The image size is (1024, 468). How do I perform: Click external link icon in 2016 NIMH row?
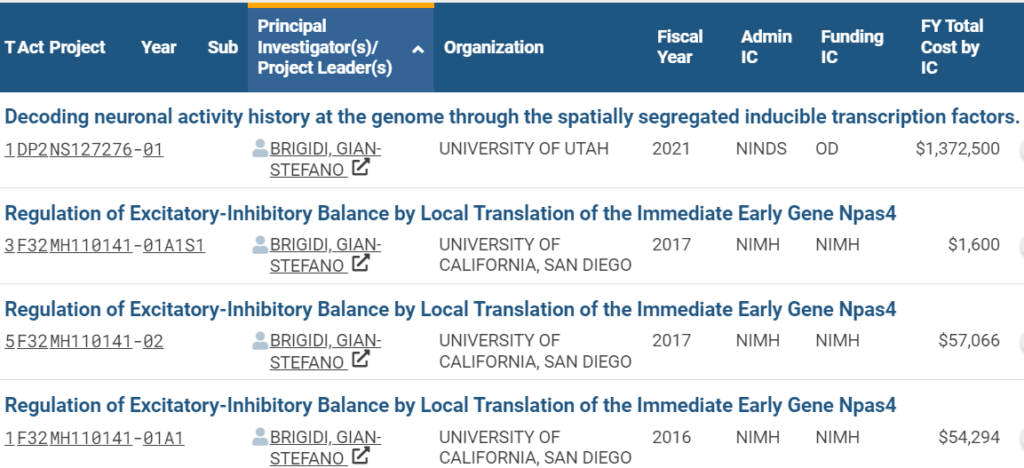click(360, 456)
